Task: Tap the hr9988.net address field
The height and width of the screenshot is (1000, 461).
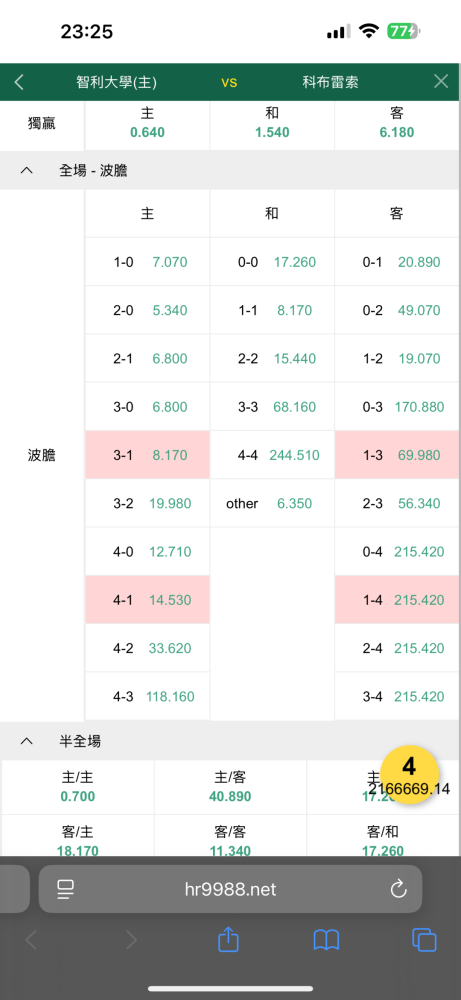Action: coord(230,889)
